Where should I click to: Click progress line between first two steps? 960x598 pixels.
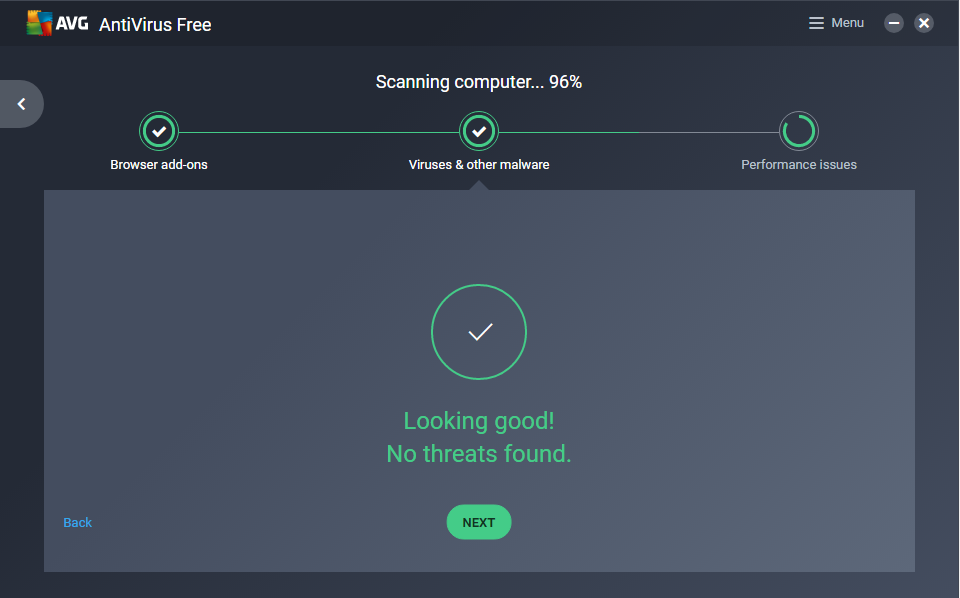point(318,132)
